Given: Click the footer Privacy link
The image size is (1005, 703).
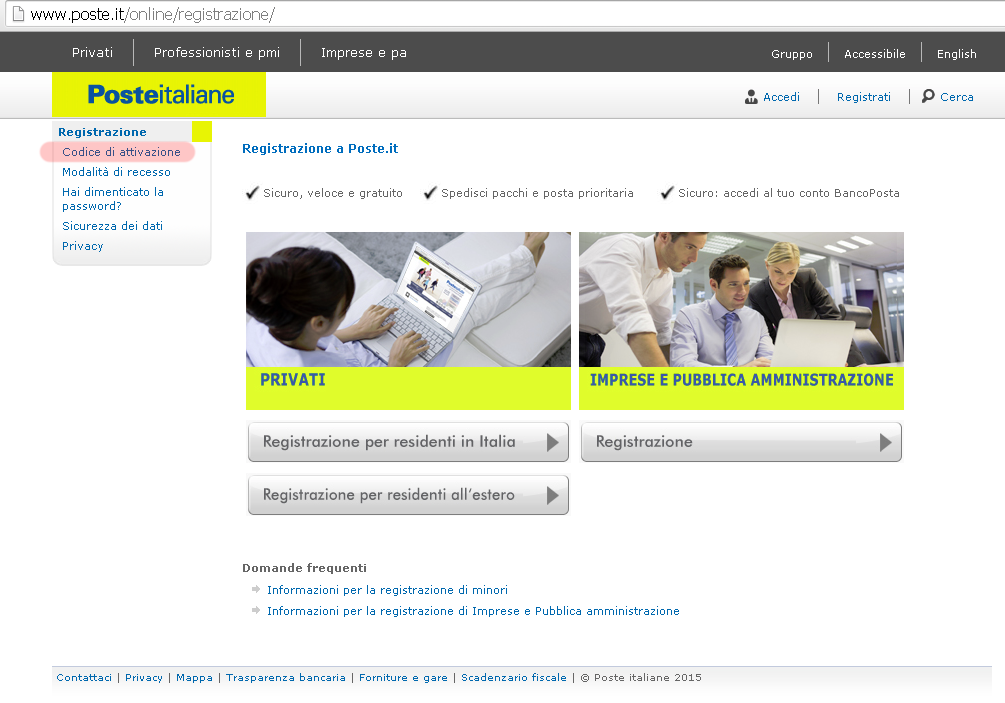Looking at the screenshot, I should point(144,677).
